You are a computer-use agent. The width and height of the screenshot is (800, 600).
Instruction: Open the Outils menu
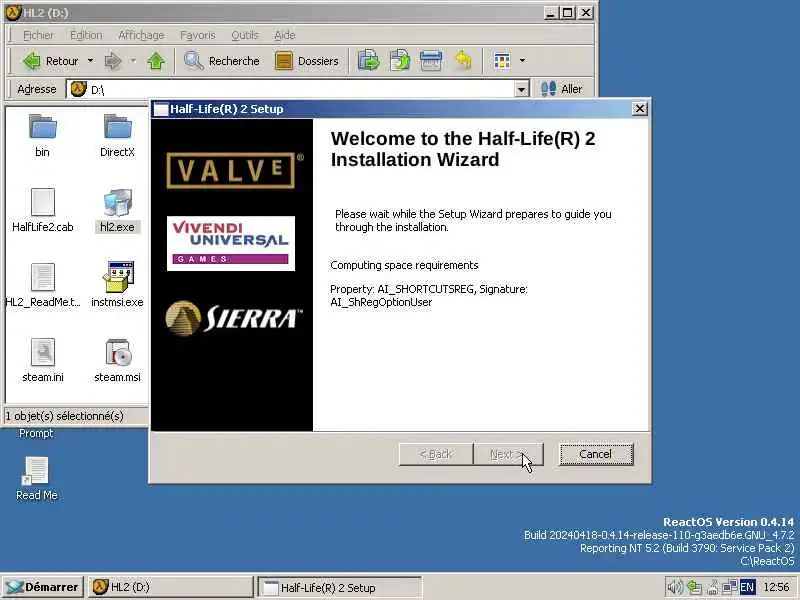[x=245, y=35]
